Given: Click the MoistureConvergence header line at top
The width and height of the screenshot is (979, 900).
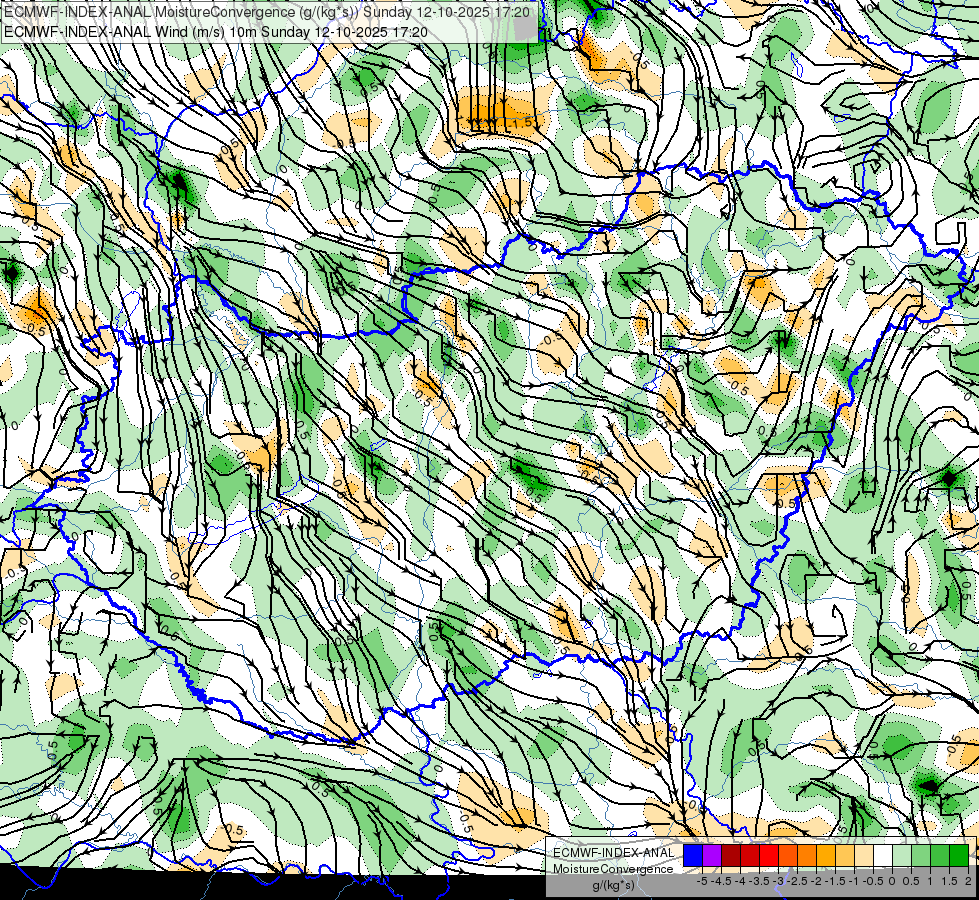Looking at the screenshot, I should point(267,12).
